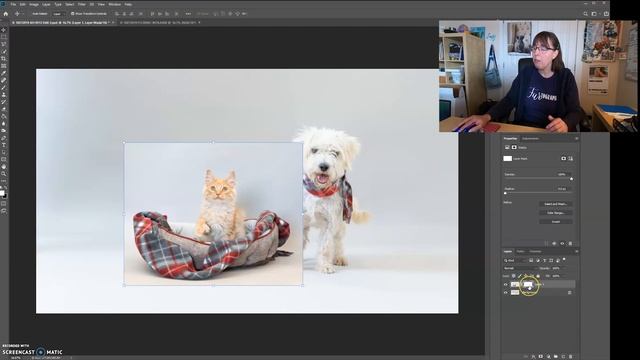Click Load Selection from Mask icon

(546, 243)
